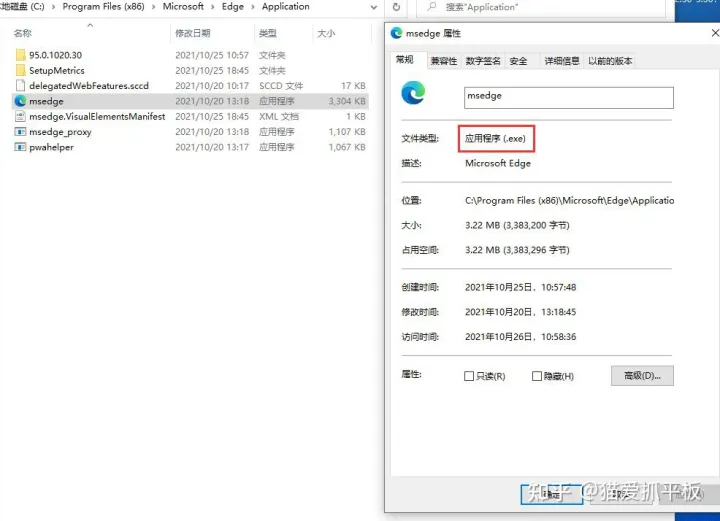Click Edge in the breadcrumb path
Screen dimensions: 720x521
233,7
